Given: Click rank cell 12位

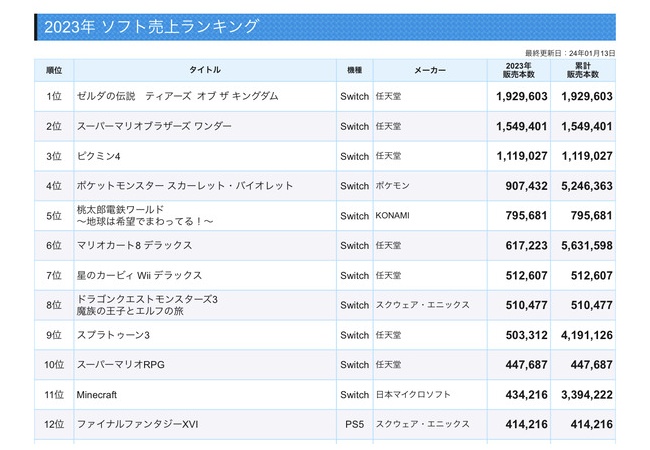Looking at the screenshot, I should (54, 424).
